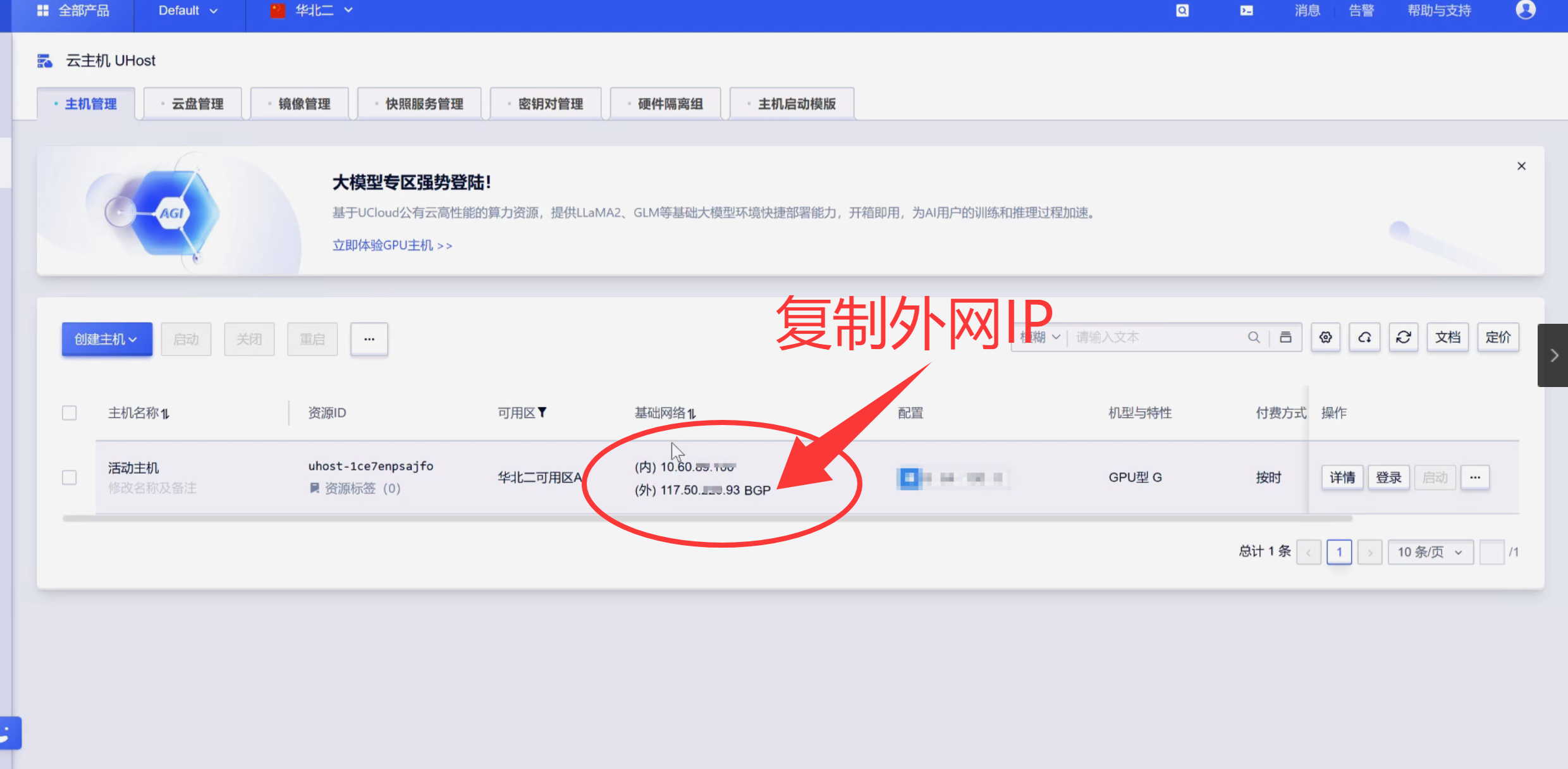Open 详情 for 活动主机
Image resolution: width=1568 pixels, height=769 pixels.
[1342, 477]
